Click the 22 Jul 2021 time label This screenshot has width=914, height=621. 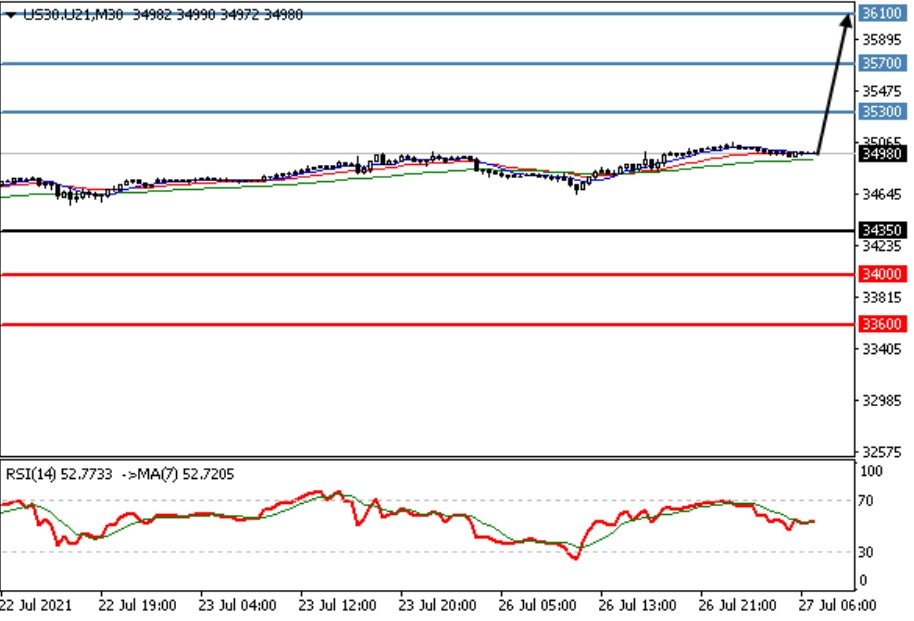36,605
